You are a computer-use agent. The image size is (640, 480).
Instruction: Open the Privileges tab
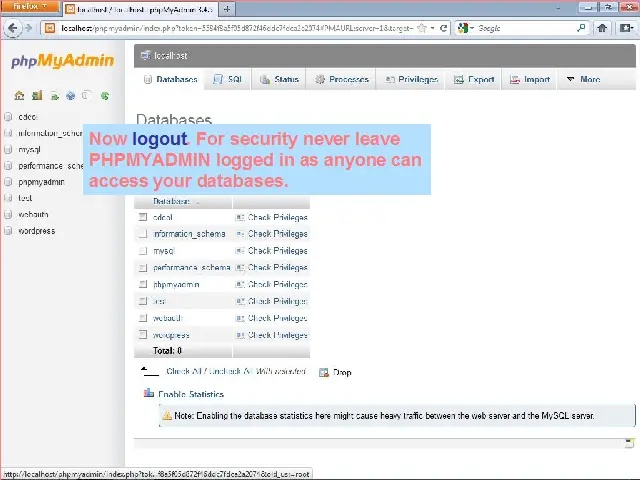(x=411, y=79)
